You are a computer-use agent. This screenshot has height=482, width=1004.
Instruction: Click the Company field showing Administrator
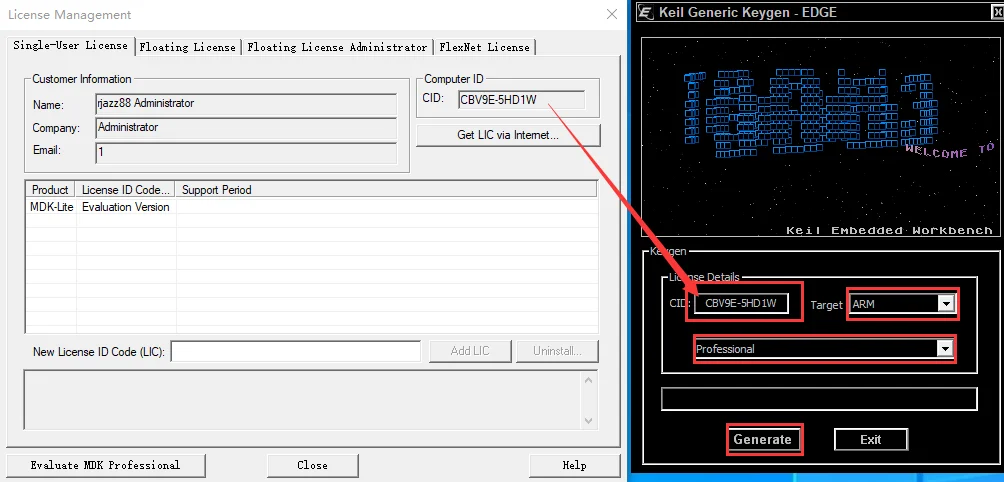(246, 128)
